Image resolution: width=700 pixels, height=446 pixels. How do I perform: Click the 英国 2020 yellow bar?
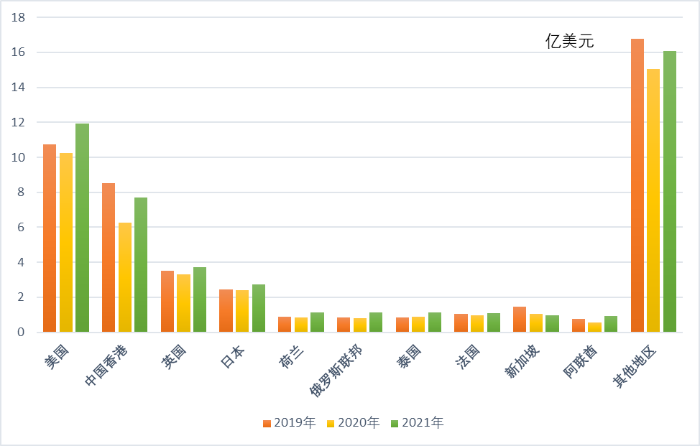pos(183,303)
